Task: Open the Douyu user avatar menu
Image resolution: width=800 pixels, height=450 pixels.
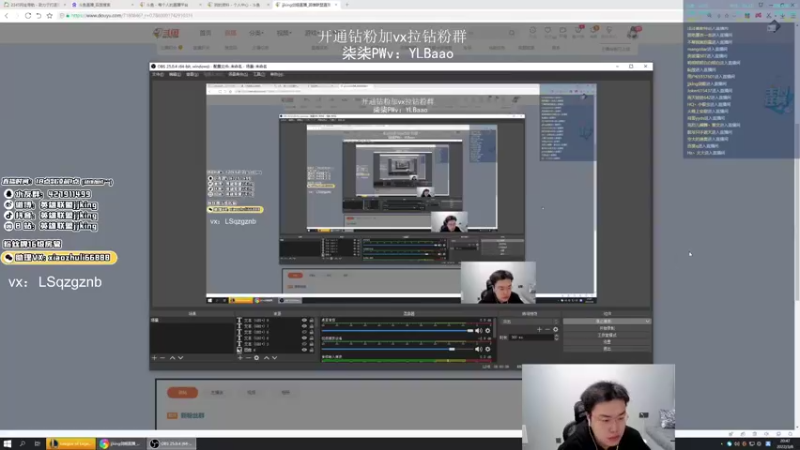Action: pos(633,33)
